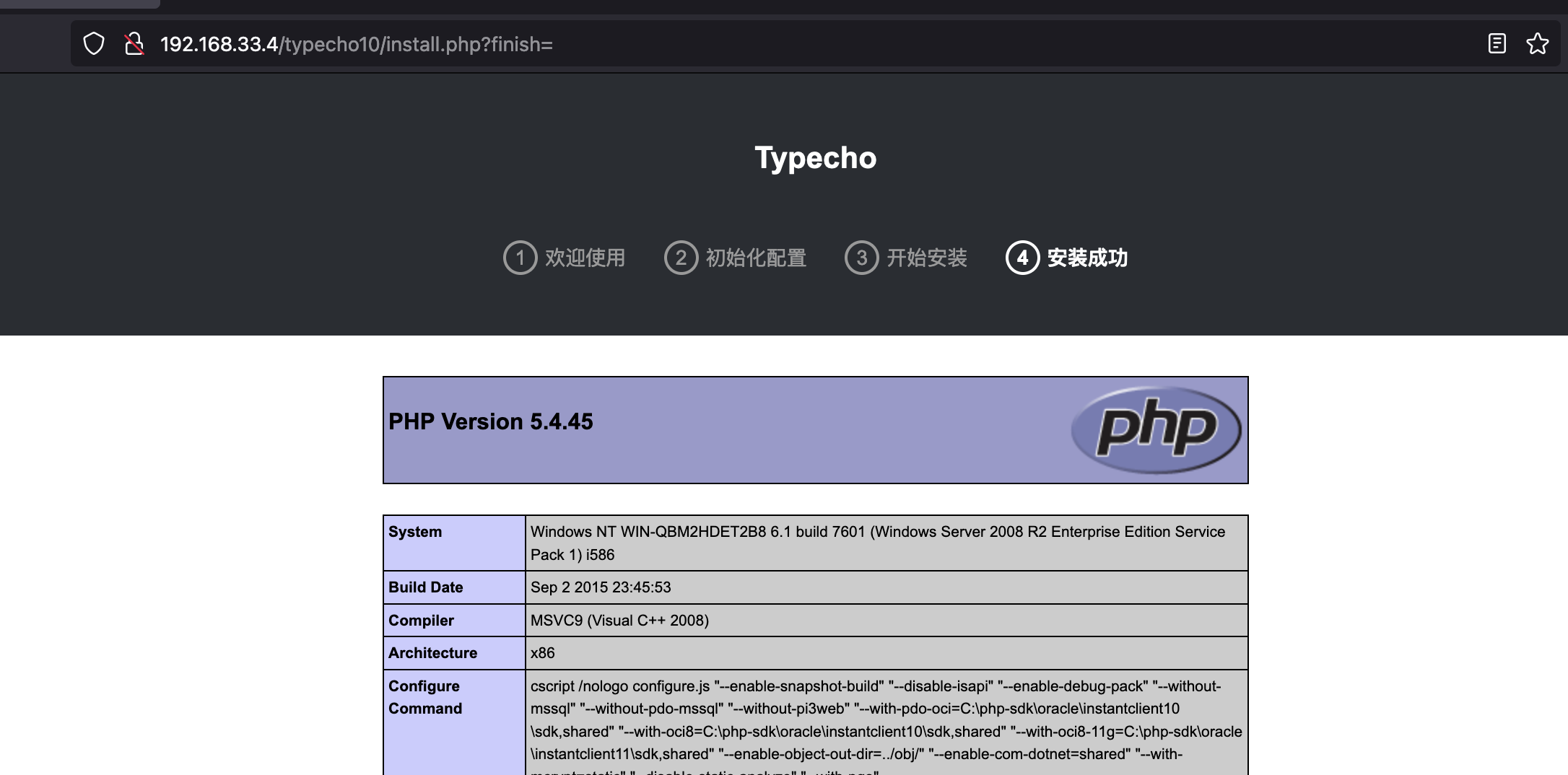Select the 初始化配置 step label

[756, 258]
